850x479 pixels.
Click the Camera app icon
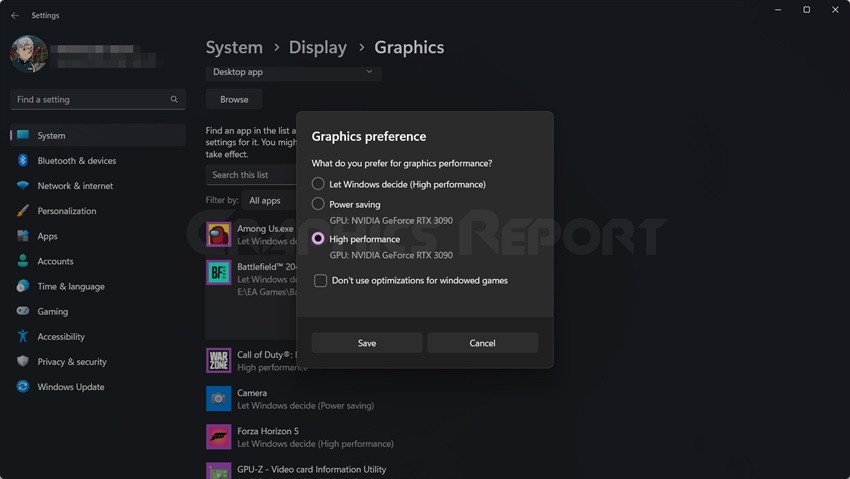point(218,399)
